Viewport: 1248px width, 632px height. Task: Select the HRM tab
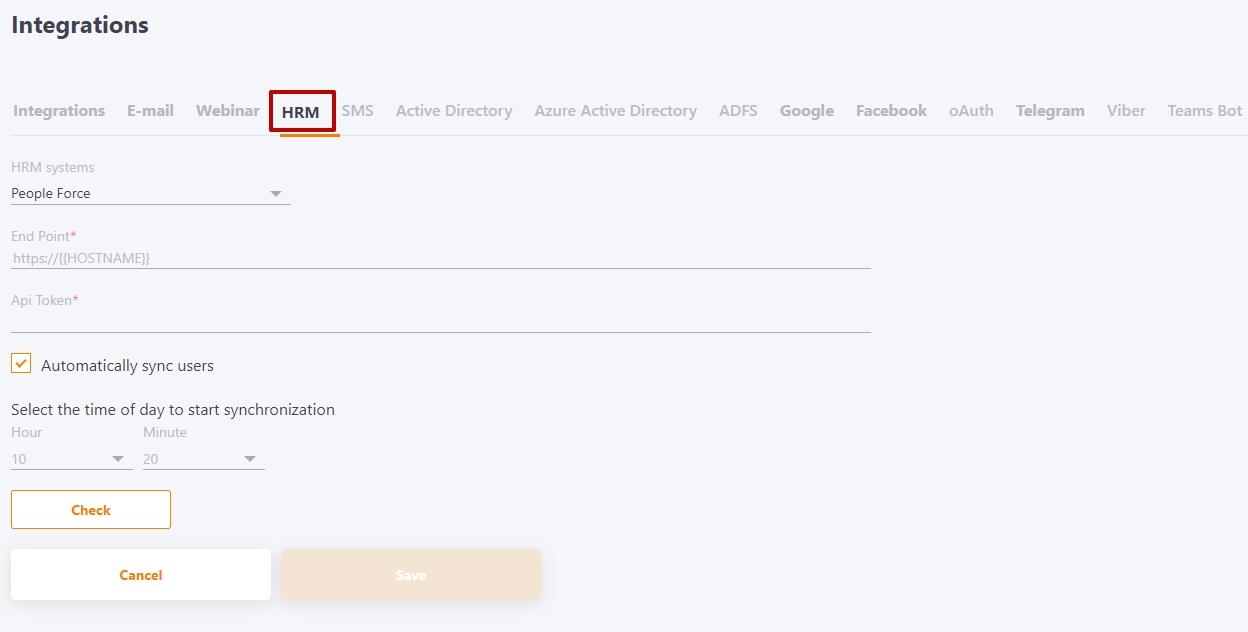click(301, 112)
